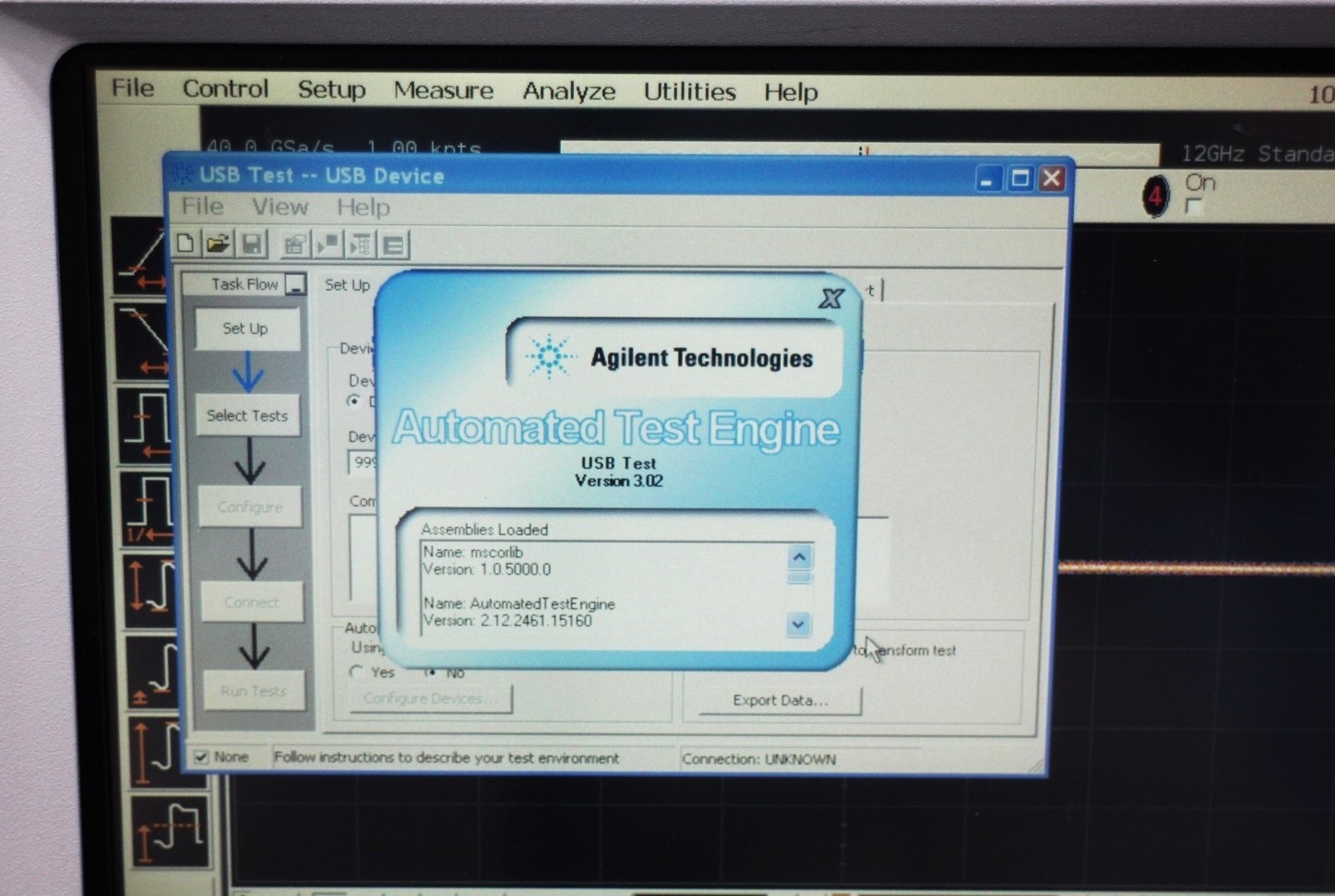Open the USB Test View menu
Image resolution: width=1335 pixels, height=896 pixels.
coord(280,207)
